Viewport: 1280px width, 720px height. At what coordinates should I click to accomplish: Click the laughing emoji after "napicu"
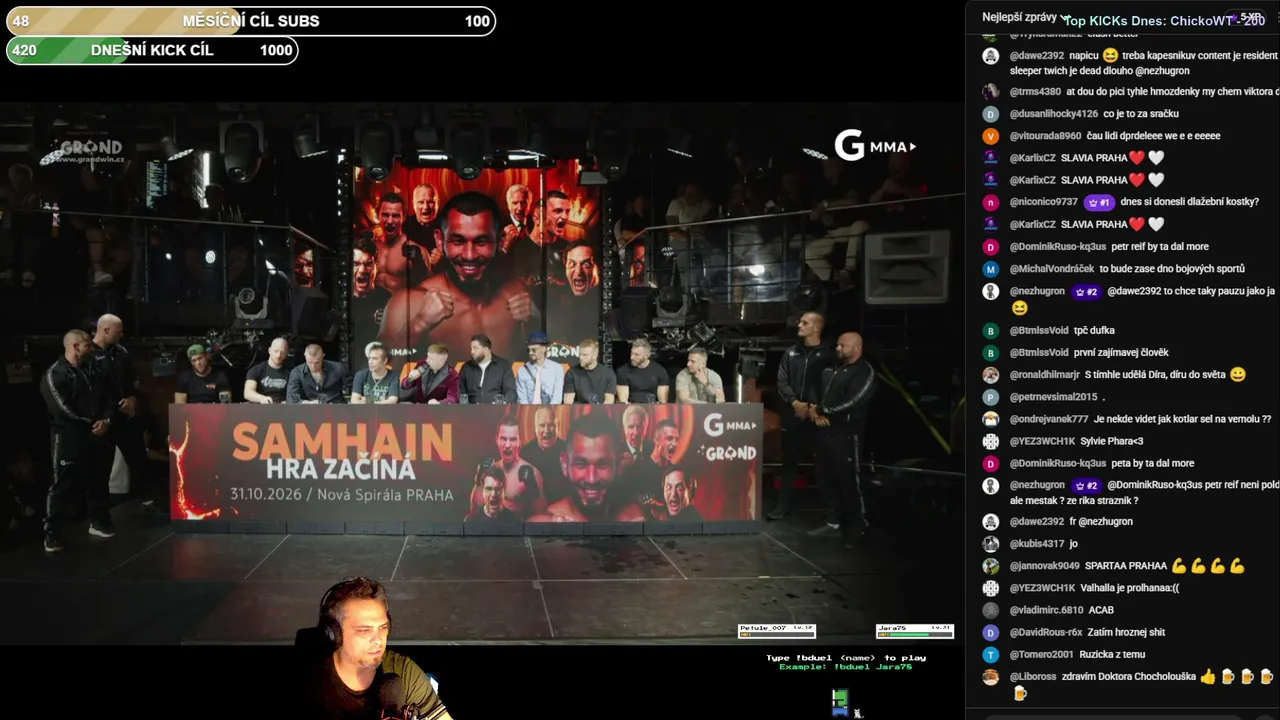click(x=1110, y=56)
